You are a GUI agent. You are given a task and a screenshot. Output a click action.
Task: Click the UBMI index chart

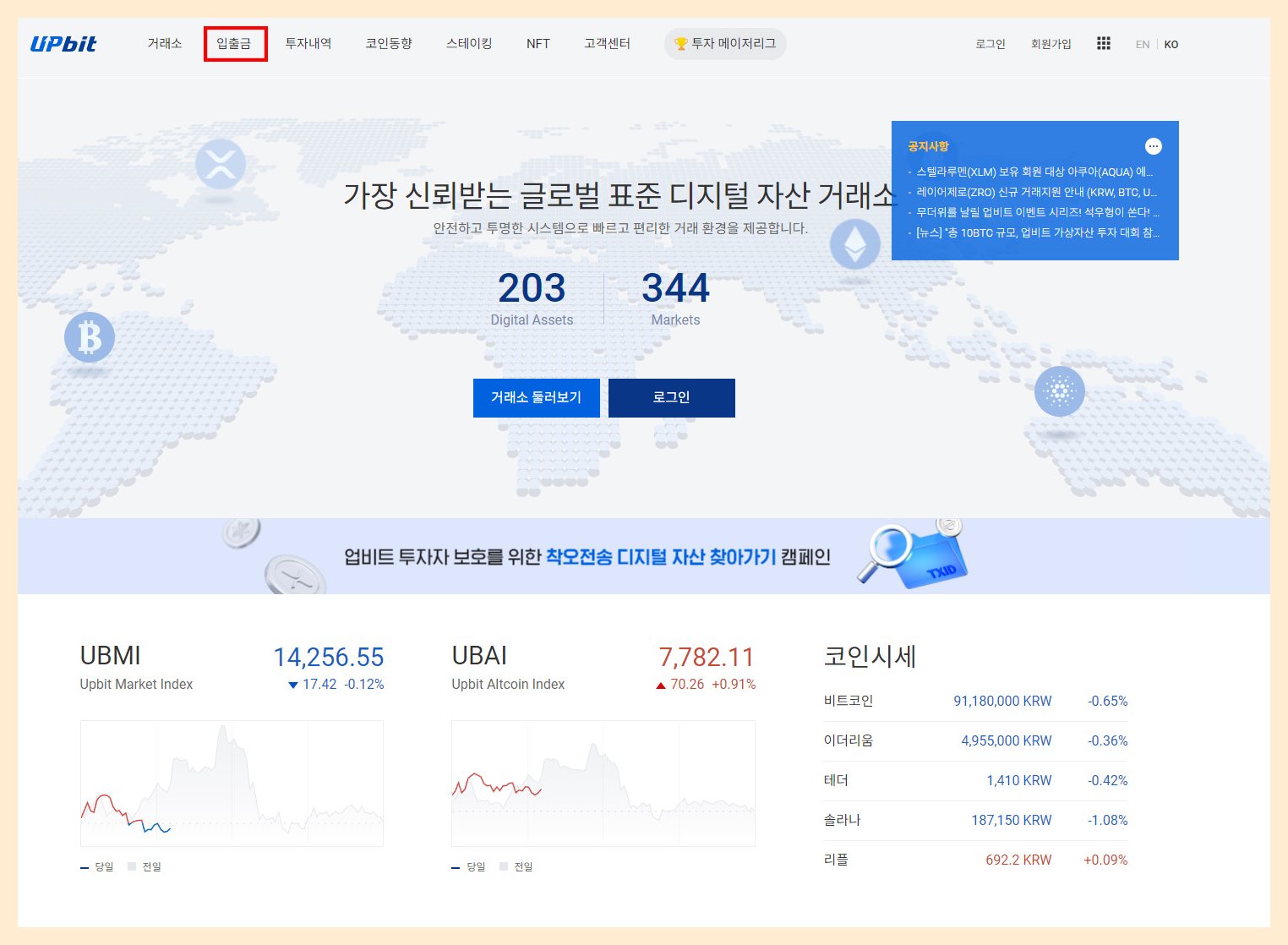click(x=232, y=784)
